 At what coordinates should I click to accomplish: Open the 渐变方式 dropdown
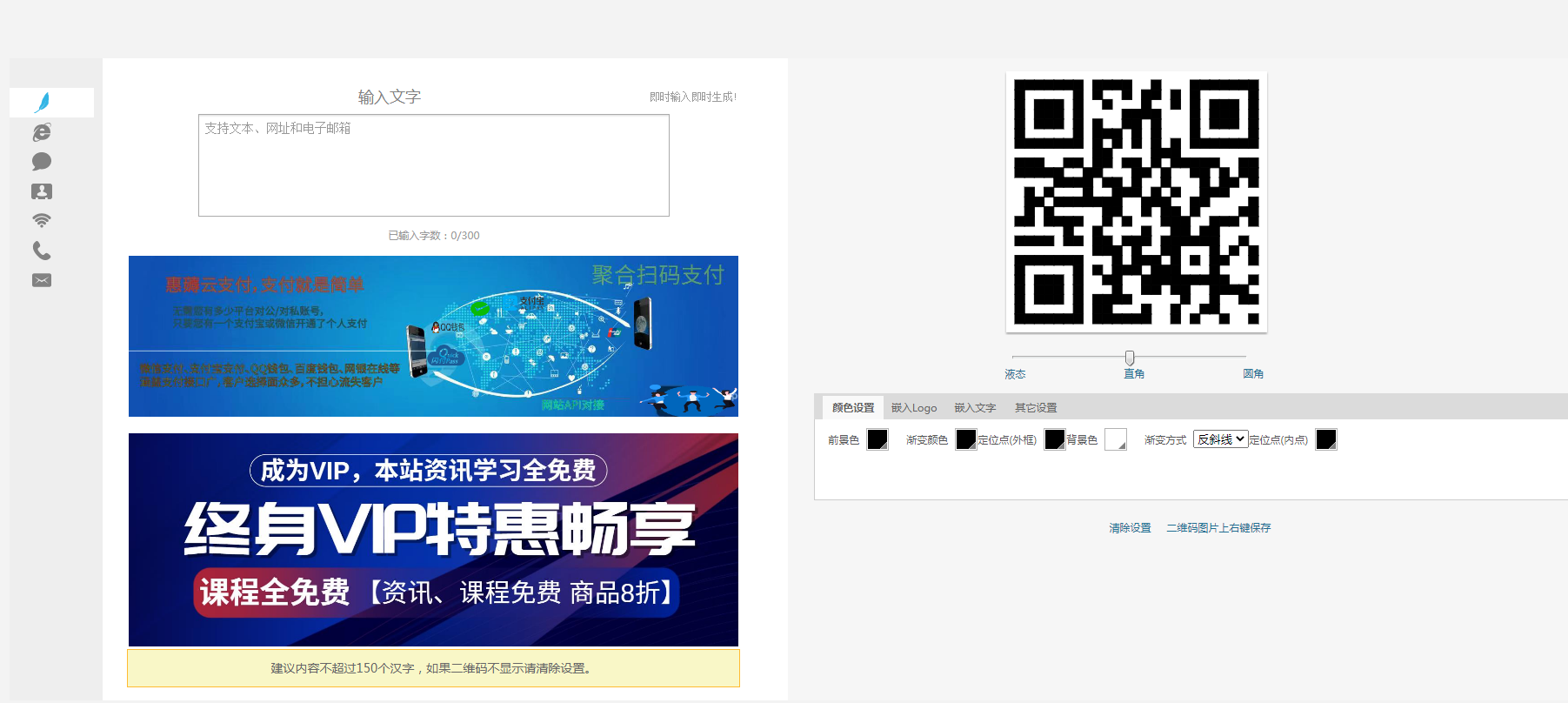click(1220, 439)
